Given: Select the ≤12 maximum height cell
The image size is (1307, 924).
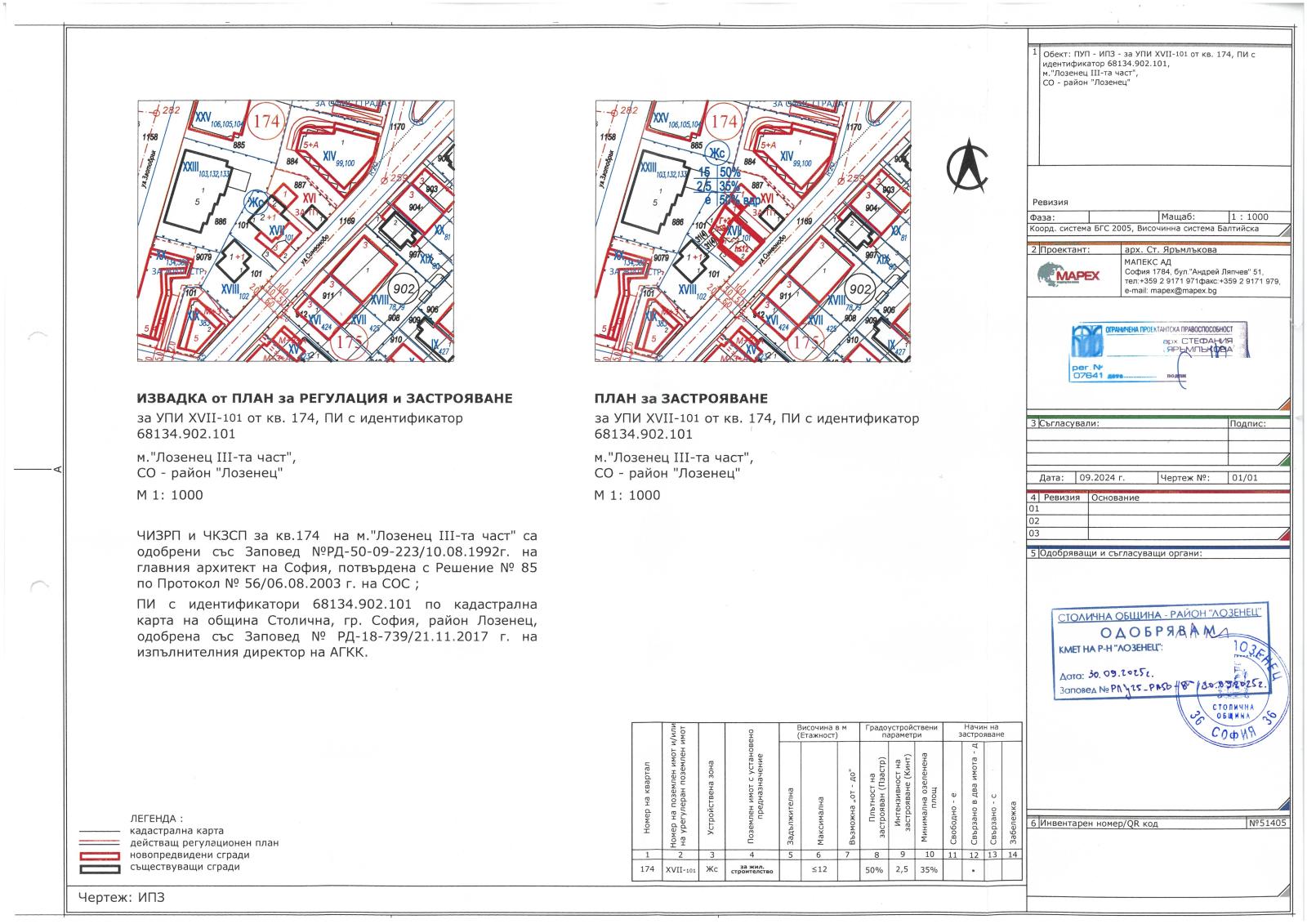Looking at the screenshot, I should (820, 870).
